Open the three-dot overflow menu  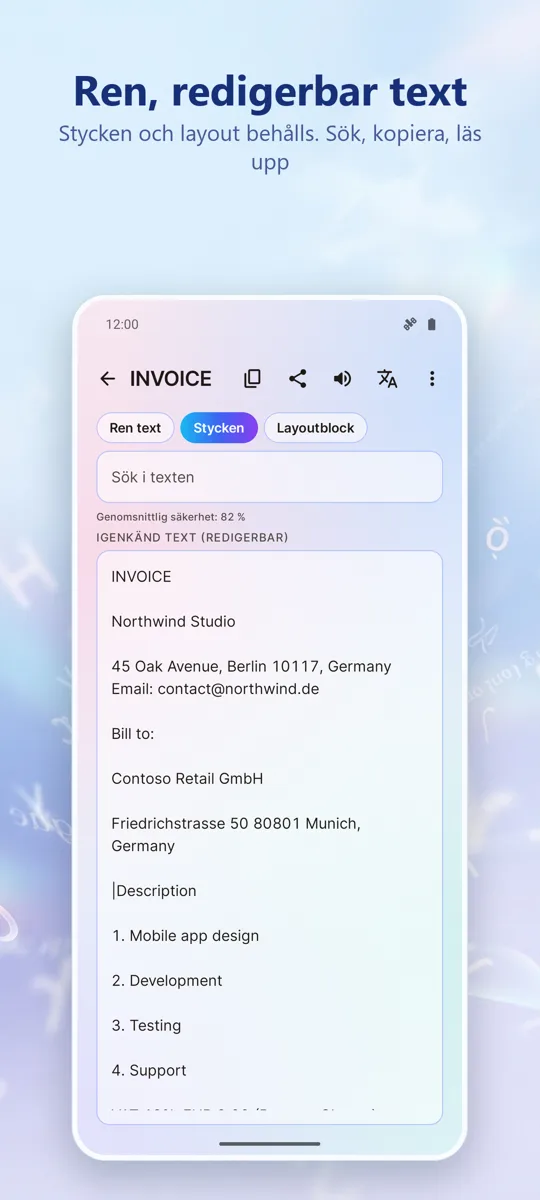tap(432, 378)
